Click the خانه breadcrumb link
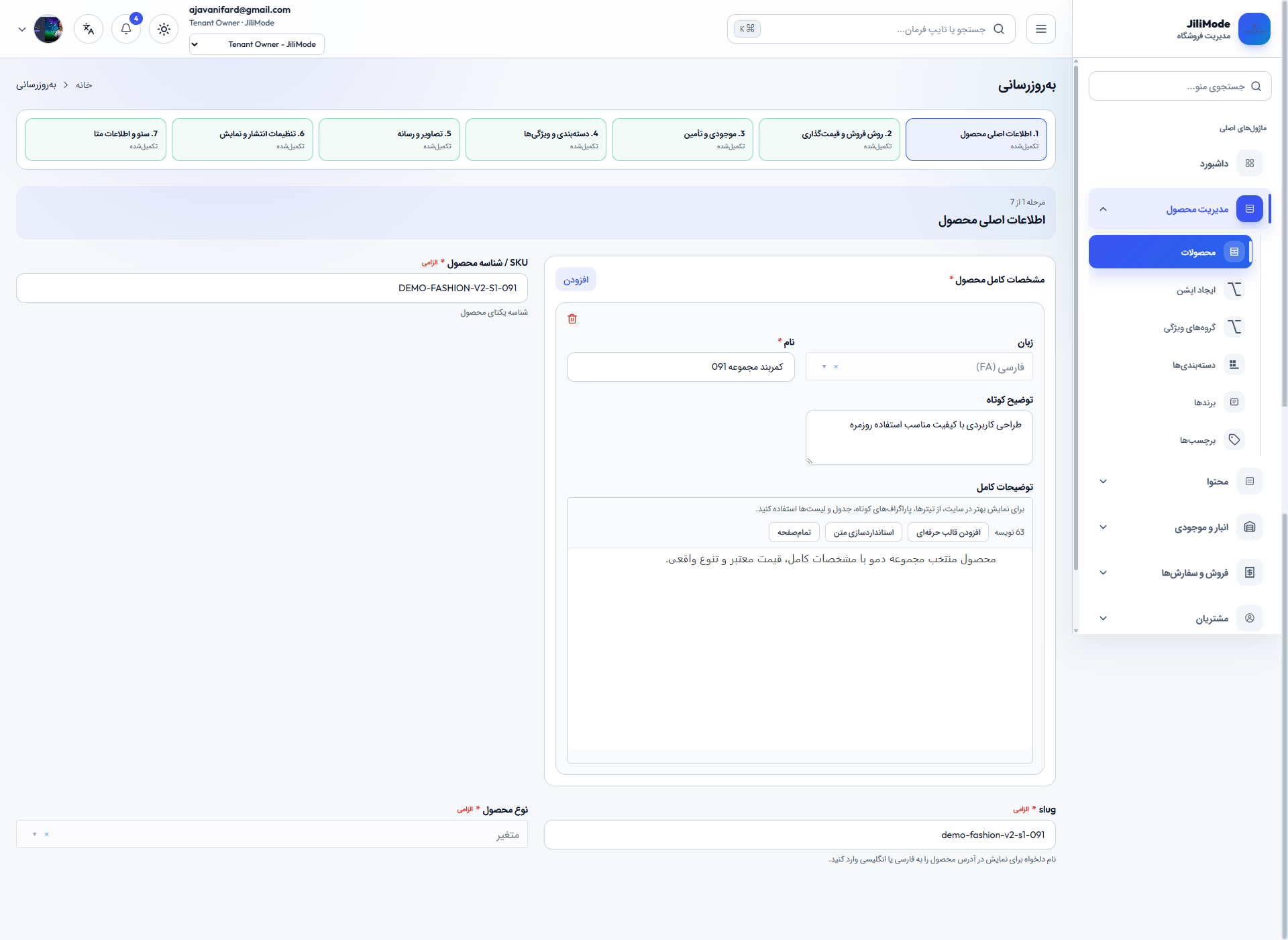 click(84, 85)
